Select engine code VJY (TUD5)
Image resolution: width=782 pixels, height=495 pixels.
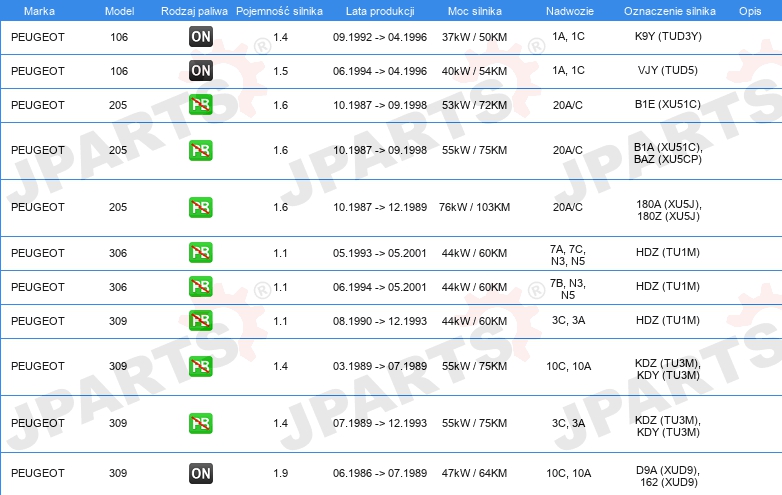[x=668, y=70]
